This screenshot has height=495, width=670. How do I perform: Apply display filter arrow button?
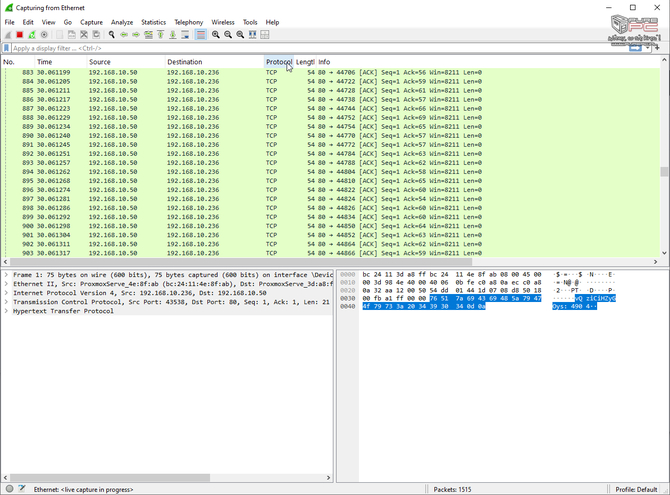point(635,48)
